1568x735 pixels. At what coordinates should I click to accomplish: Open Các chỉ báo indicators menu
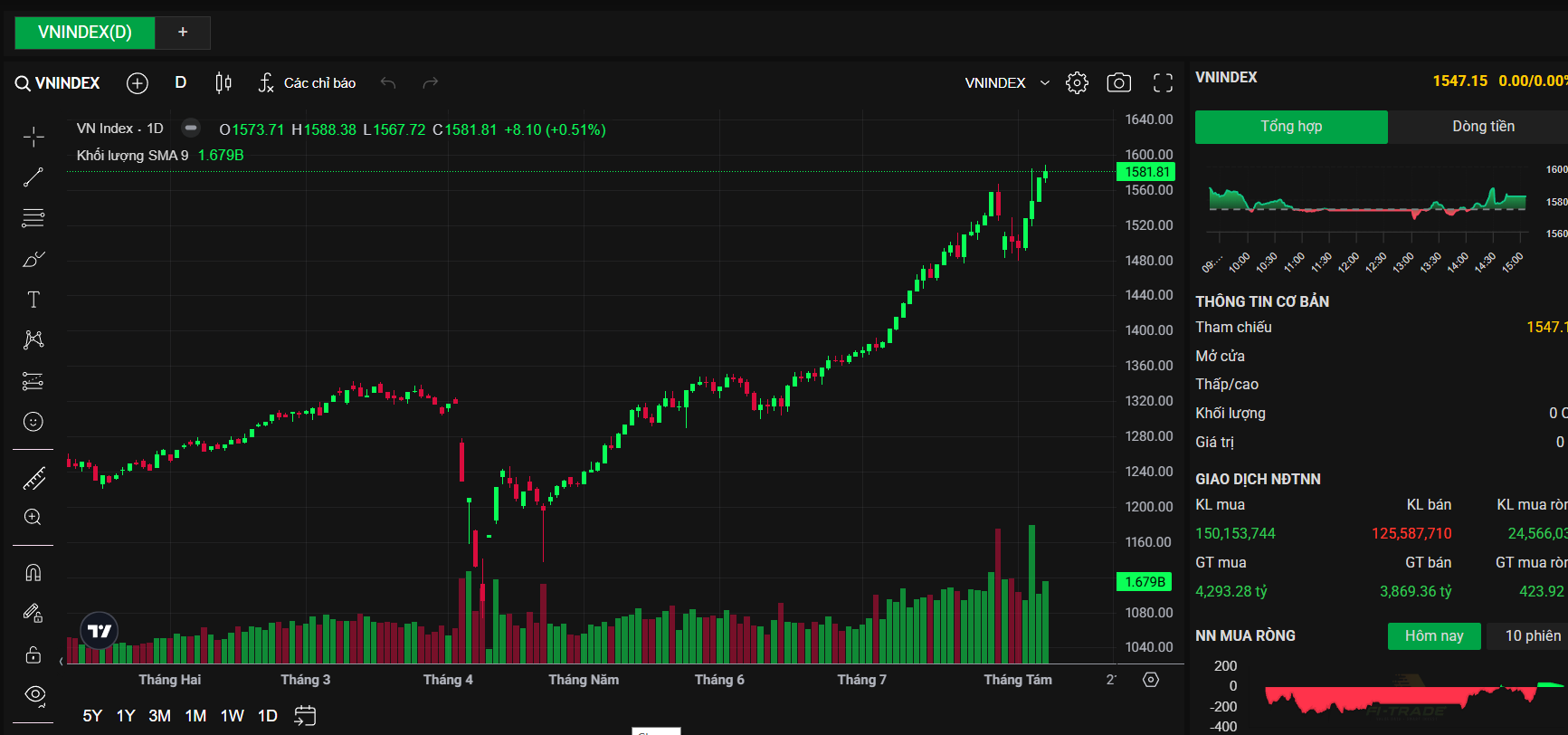[308, 83]
